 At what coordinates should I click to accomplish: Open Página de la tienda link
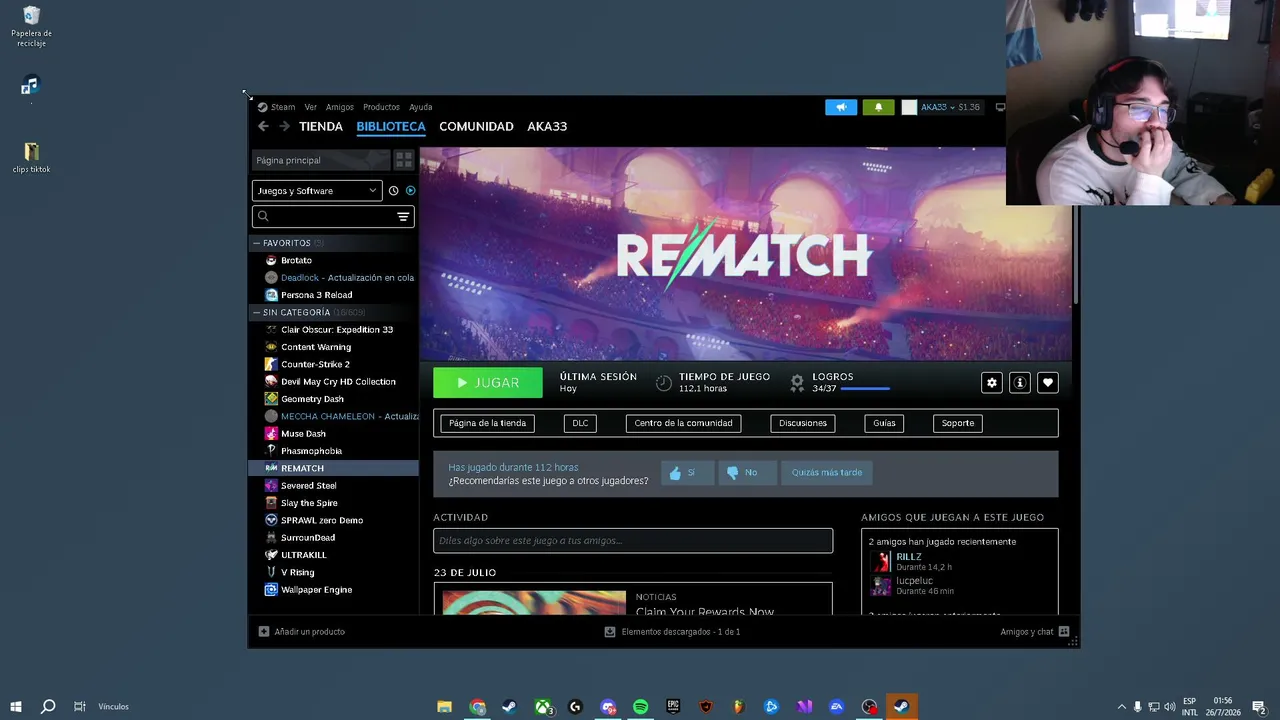pyautogui.click(x=487, y=423)
